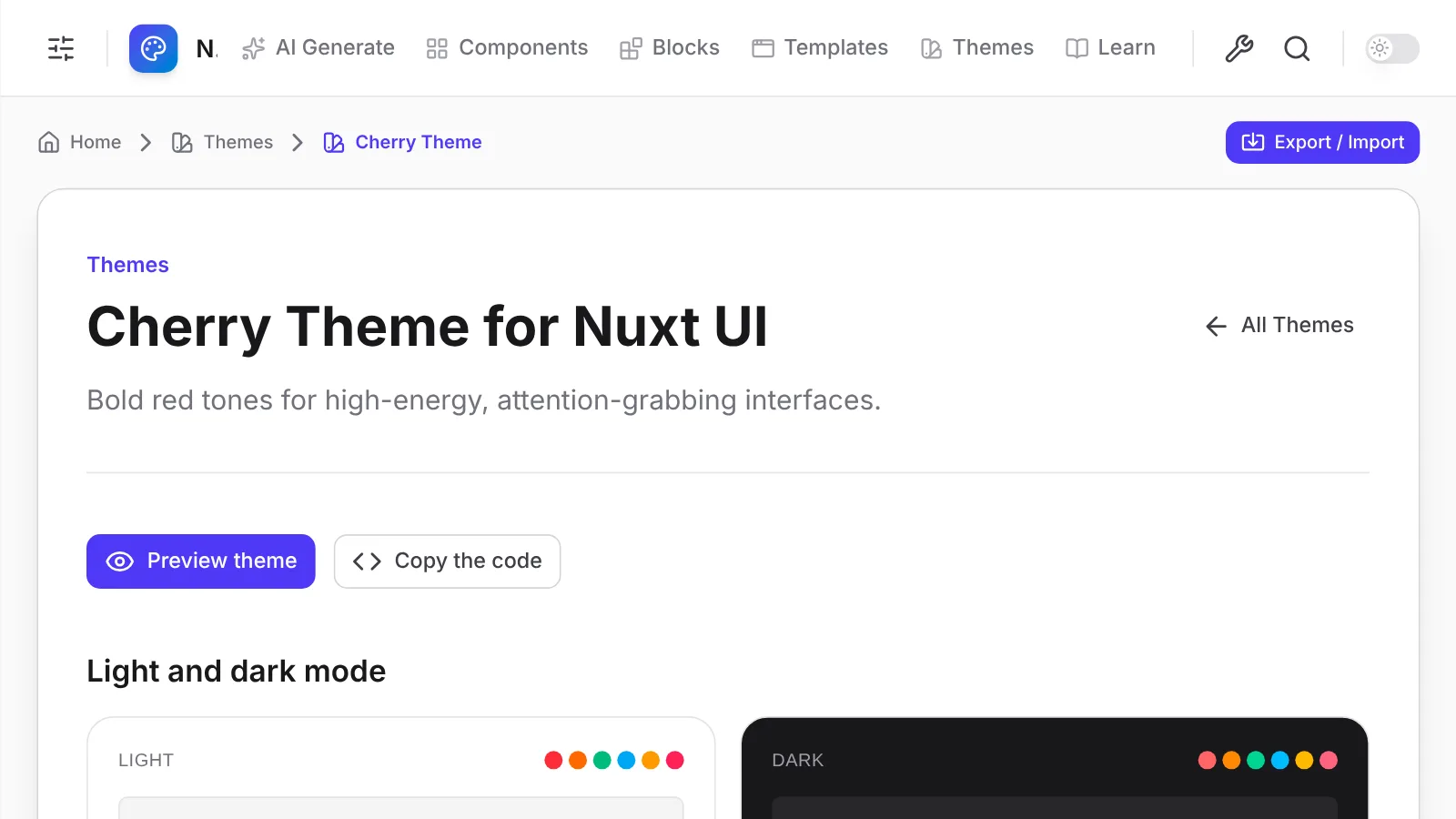Choose the yellow swatch in the DARK card
The height and width of the screenshot is (819, 1456).
point(1304,760)
